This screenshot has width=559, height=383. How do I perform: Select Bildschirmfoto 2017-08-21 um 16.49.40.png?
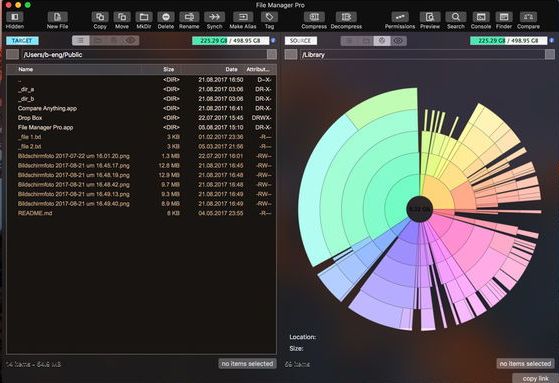pyautogui.click(x=142, y=204)
